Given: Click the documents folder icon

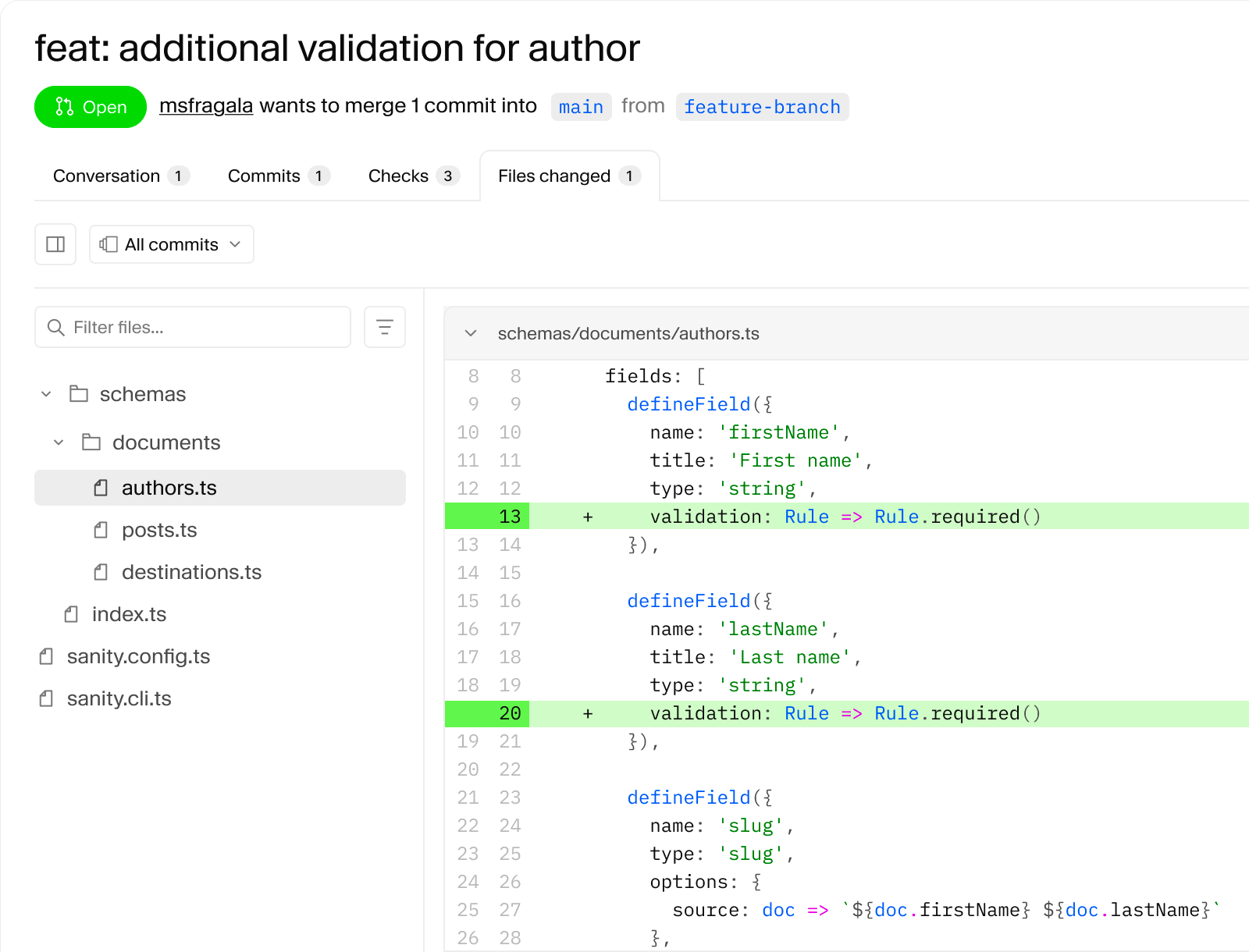Looking at the screenshot, I should (91, 442).
